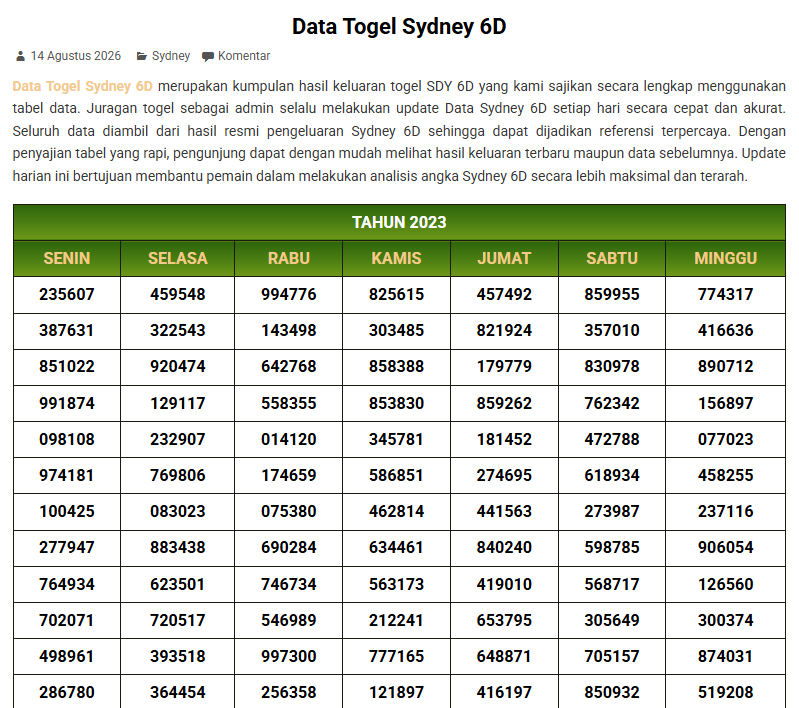The image size is (799, 708).
Task: Click the number 143498
Action: click(x=288, y=331)
